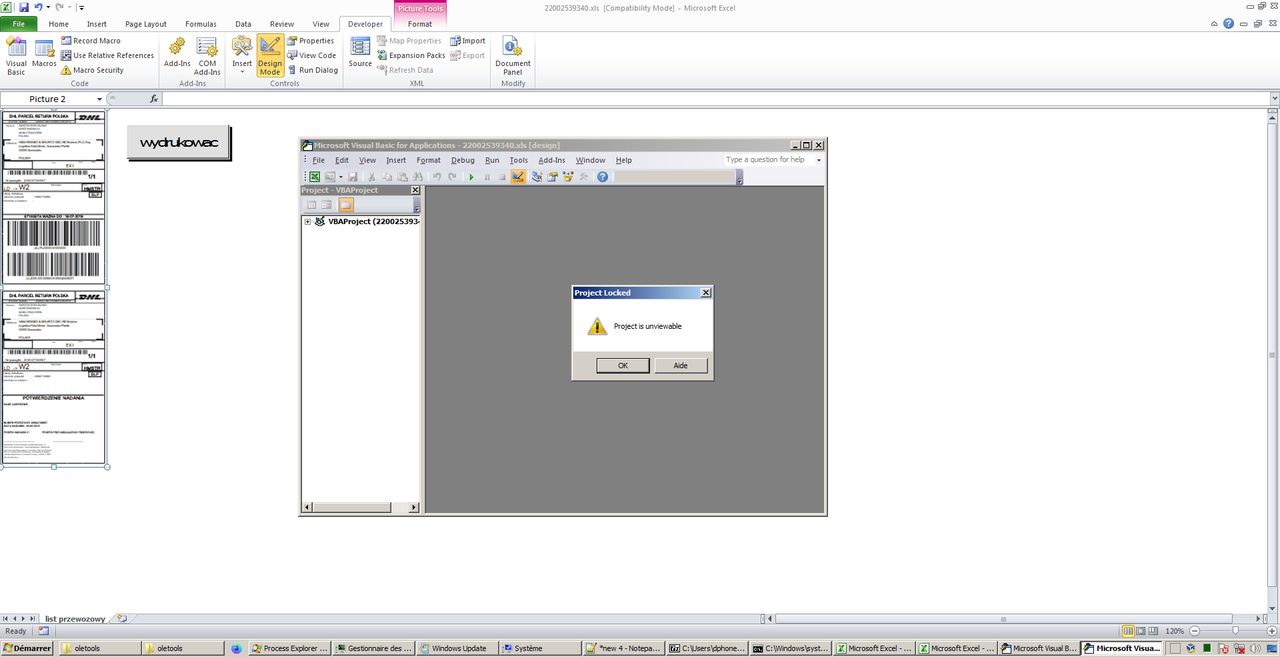Click Save icon in VBA toolbar
The image size is (1280, 657).
[x=353, y=177]
